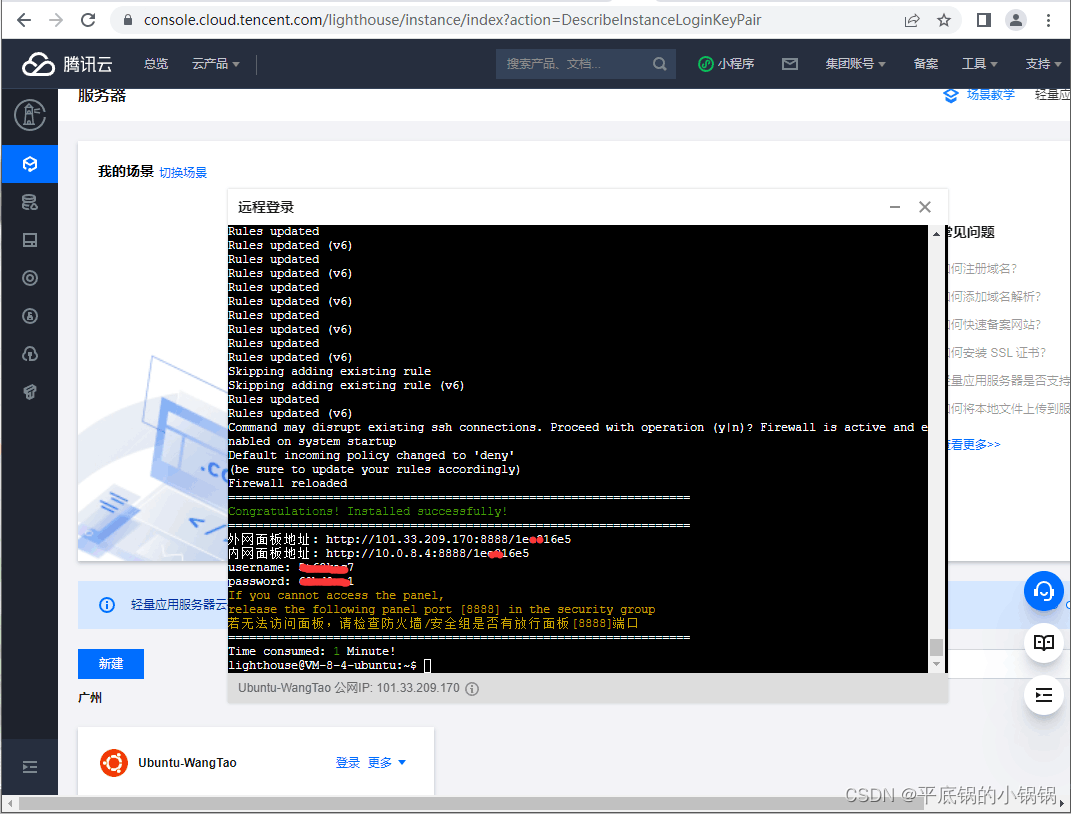This screenshot has width=1071, height=814.
Task: Click the Tencent Cloud logo
Action: pos(67,64)
